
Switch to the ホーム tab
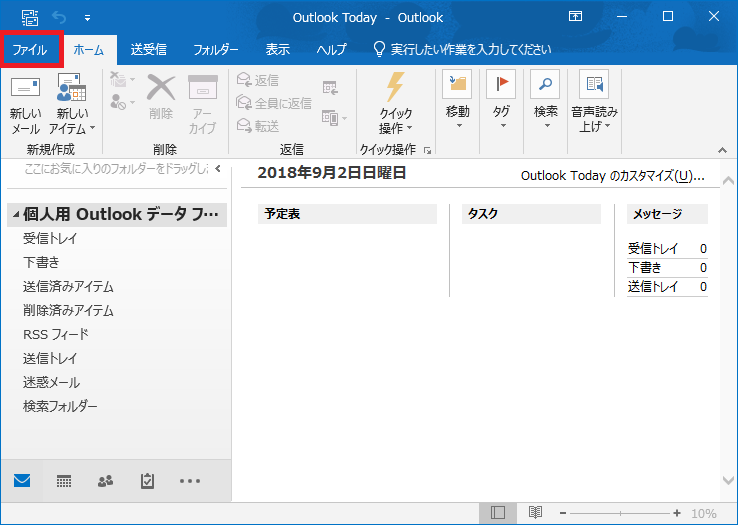(89, 49)
